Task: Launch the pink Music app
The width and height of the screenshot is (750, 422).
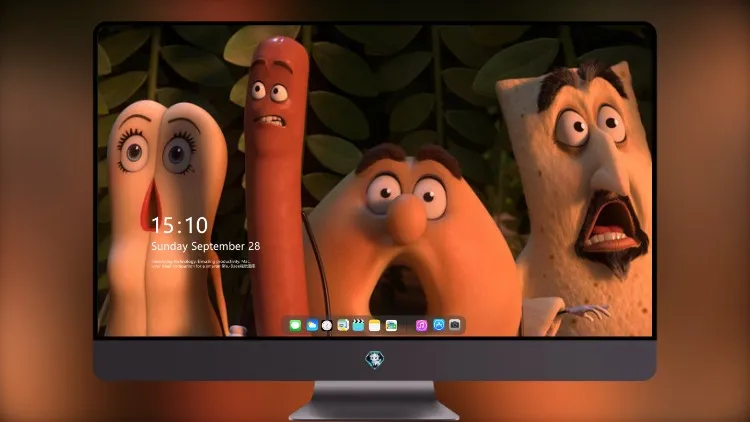Action: pyautogui.click(x=421, y=325)
